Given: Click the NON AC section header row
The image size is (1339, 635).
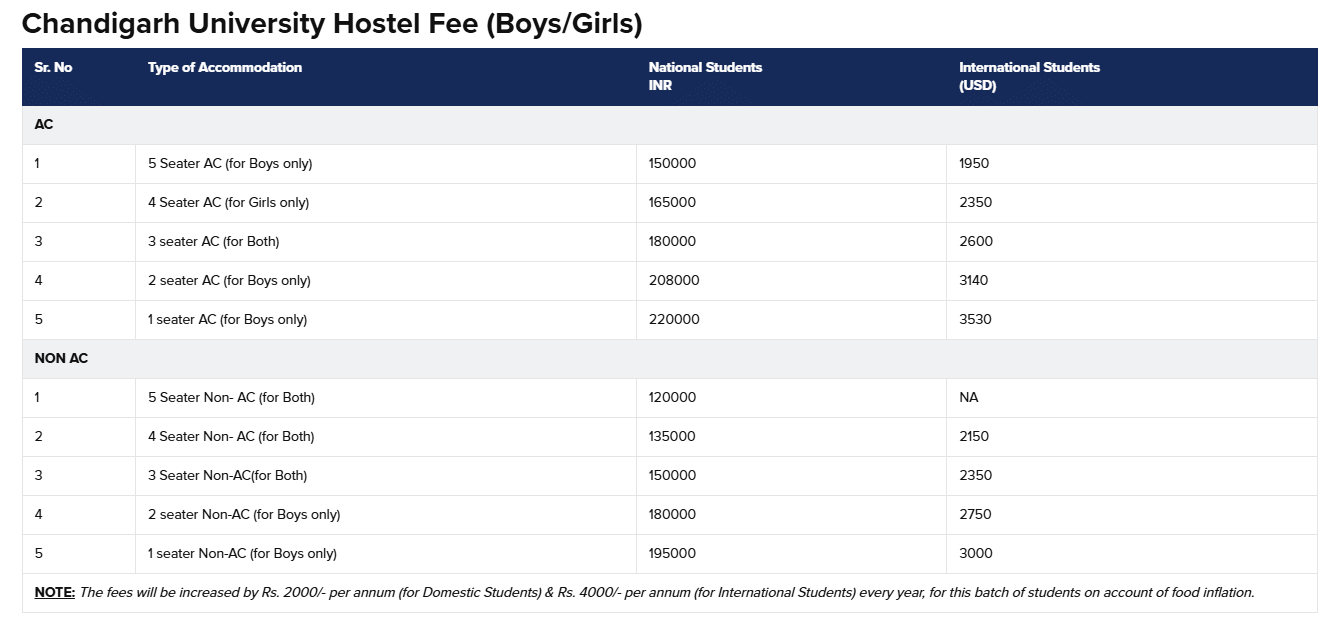Looking at the screenshot, I should tap(670, 358).
